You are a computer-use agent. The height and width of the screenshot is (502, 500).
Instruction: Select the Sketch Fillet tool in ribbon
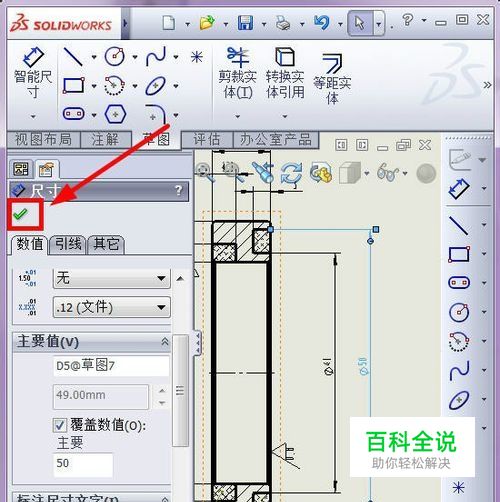[156, 114]
